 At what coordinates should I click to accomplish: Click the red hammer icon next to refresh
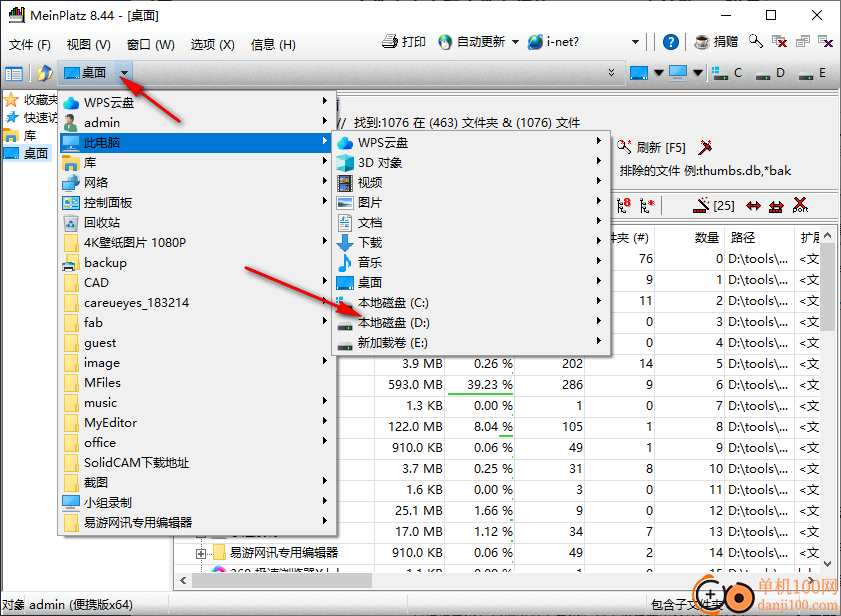(x=706, y=146)
